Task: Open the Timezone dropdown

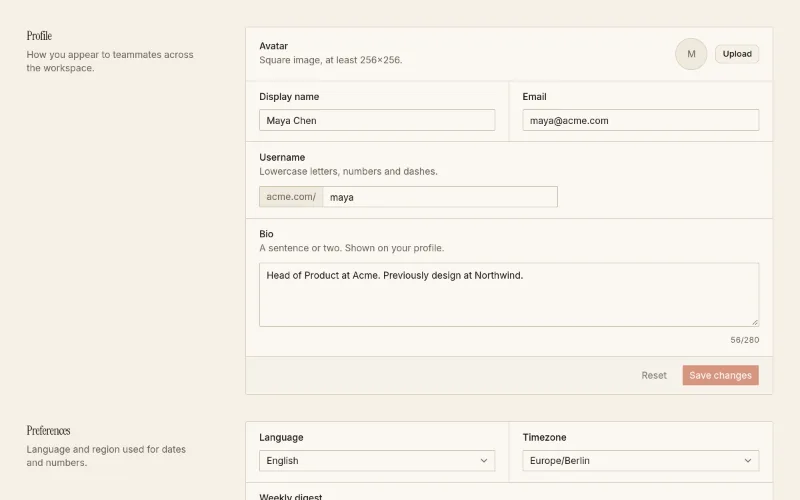Action: click(640, 461)
